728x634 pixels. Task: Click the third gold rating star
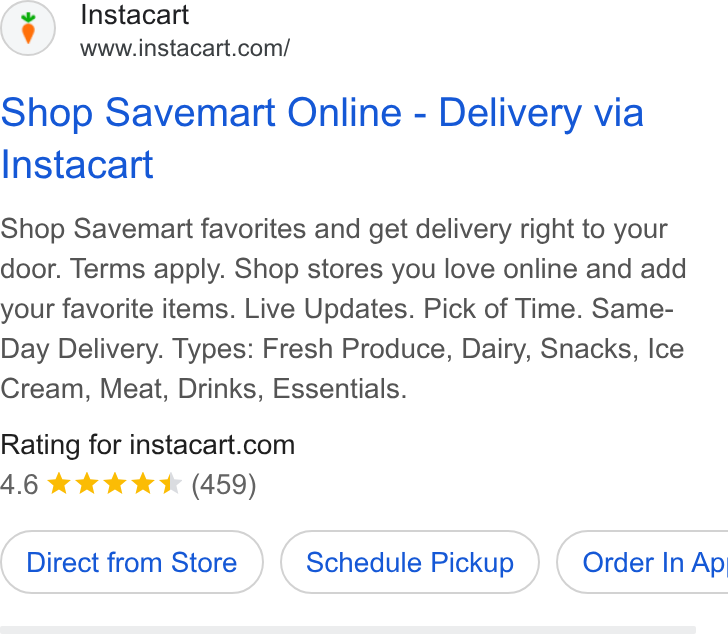115,483
